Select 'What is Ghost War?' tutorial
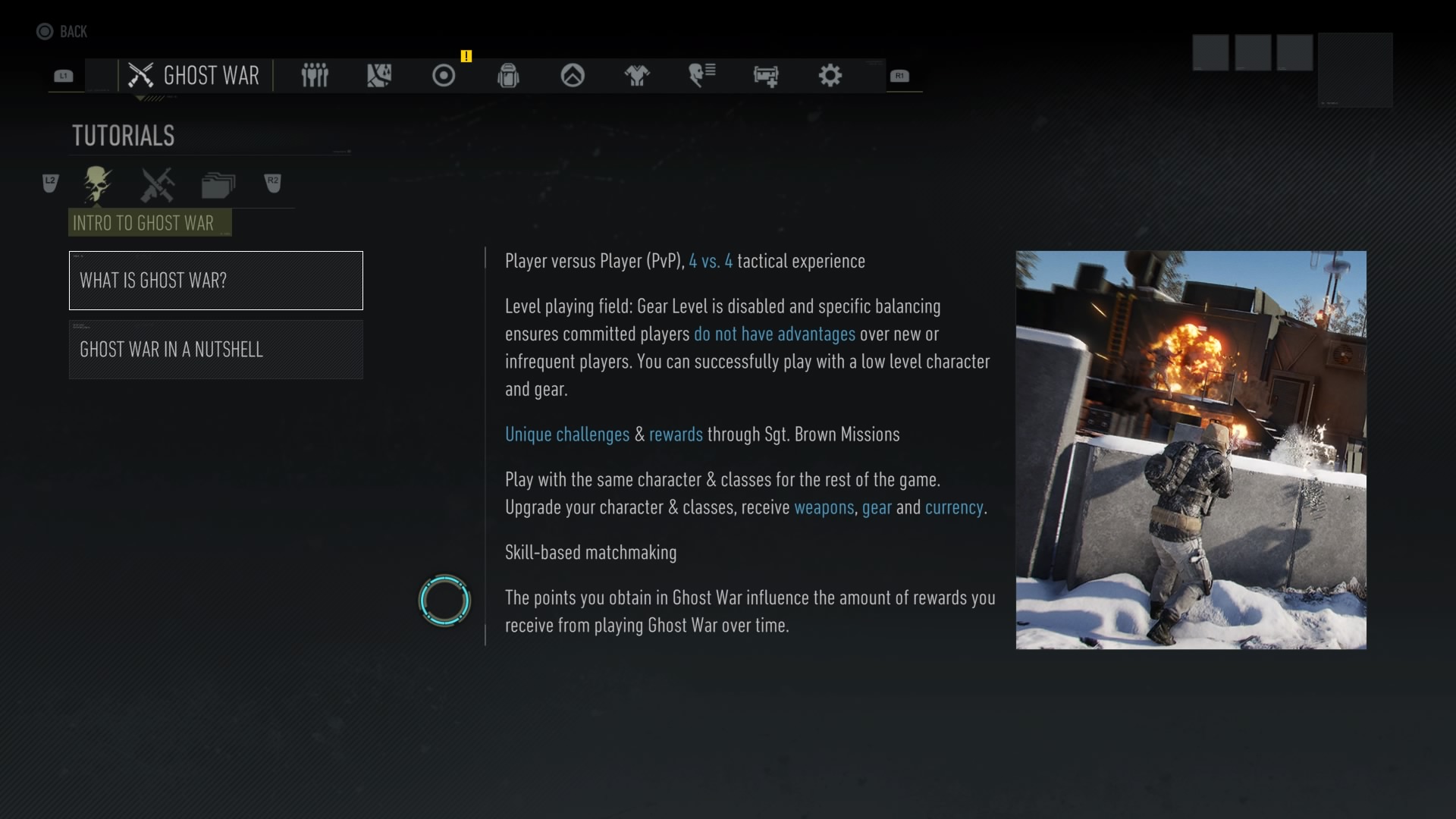 click(216, 281)
